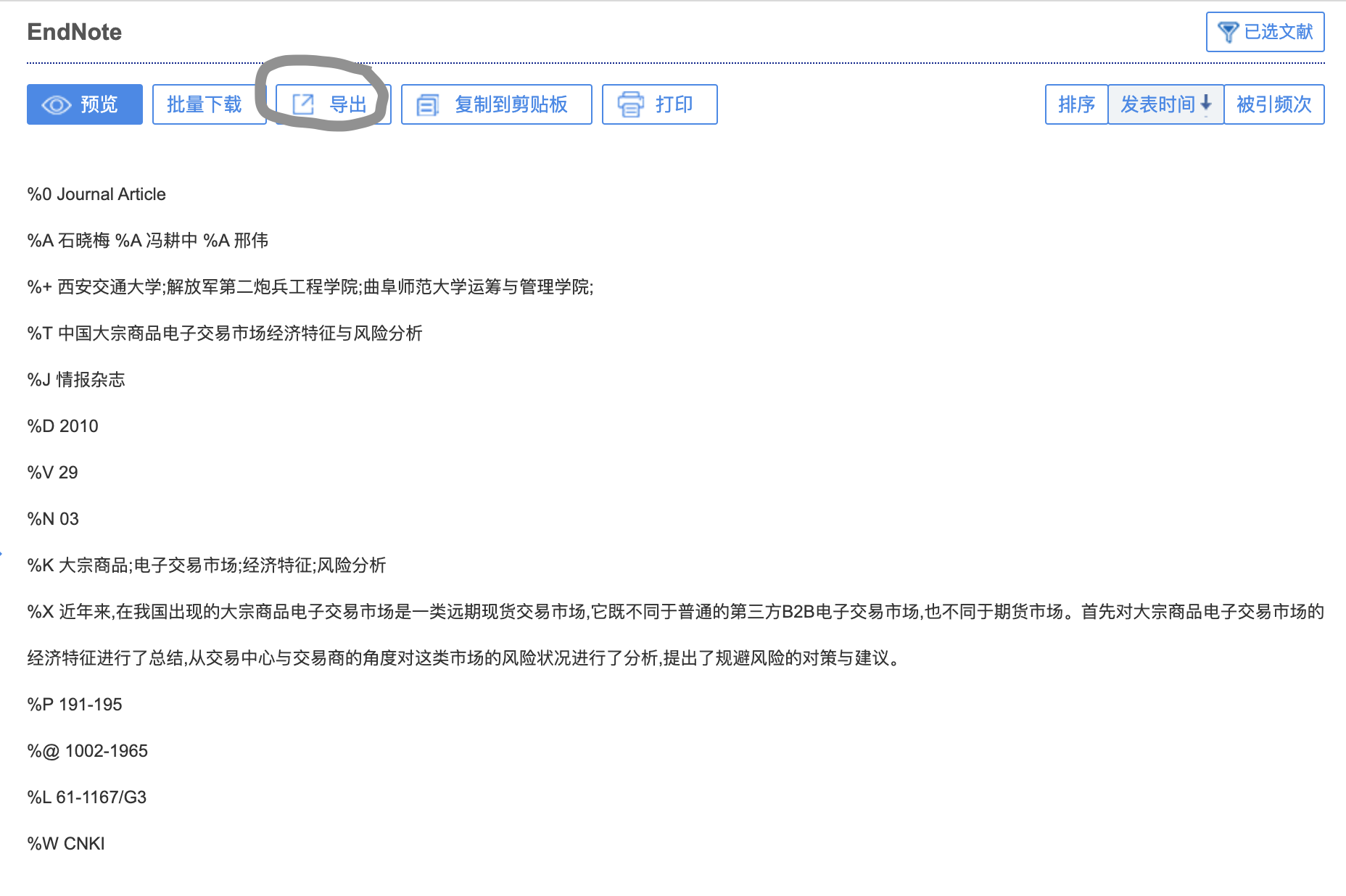
Task: Click journal name line '%J 情报杂志'
Action: pos(76,380)
